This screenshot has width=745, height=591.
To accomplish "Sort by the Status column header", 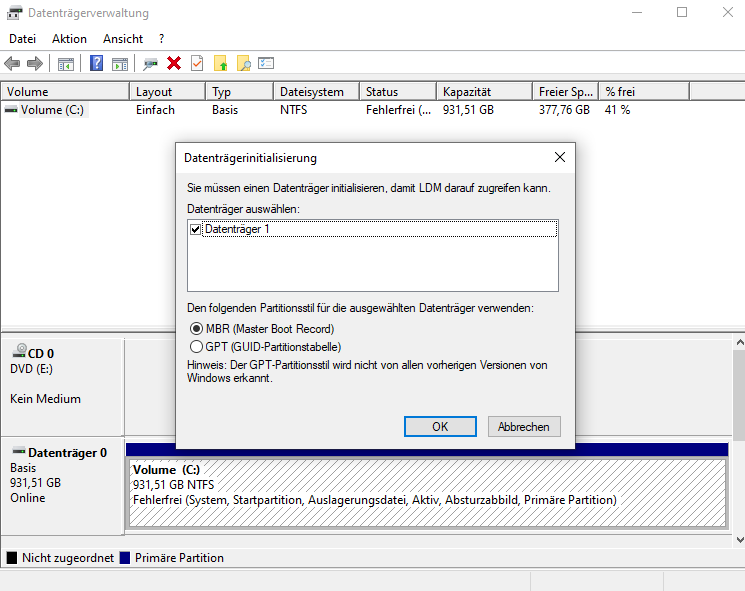I will (x=398, y=92).
